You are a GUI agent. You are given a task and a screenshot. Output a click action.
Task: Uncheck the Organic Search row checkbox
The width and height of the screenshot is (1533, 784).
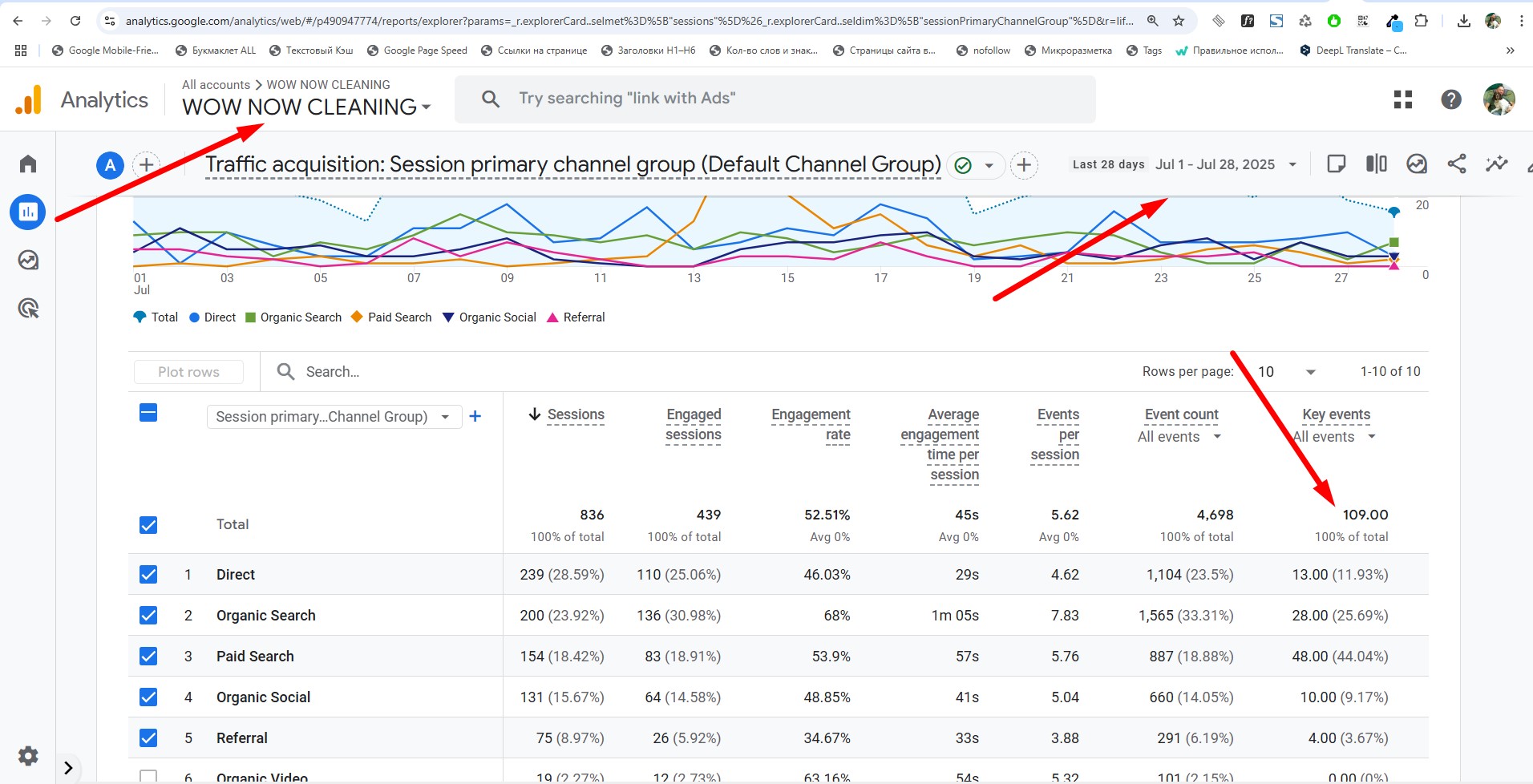click(148, 615)
